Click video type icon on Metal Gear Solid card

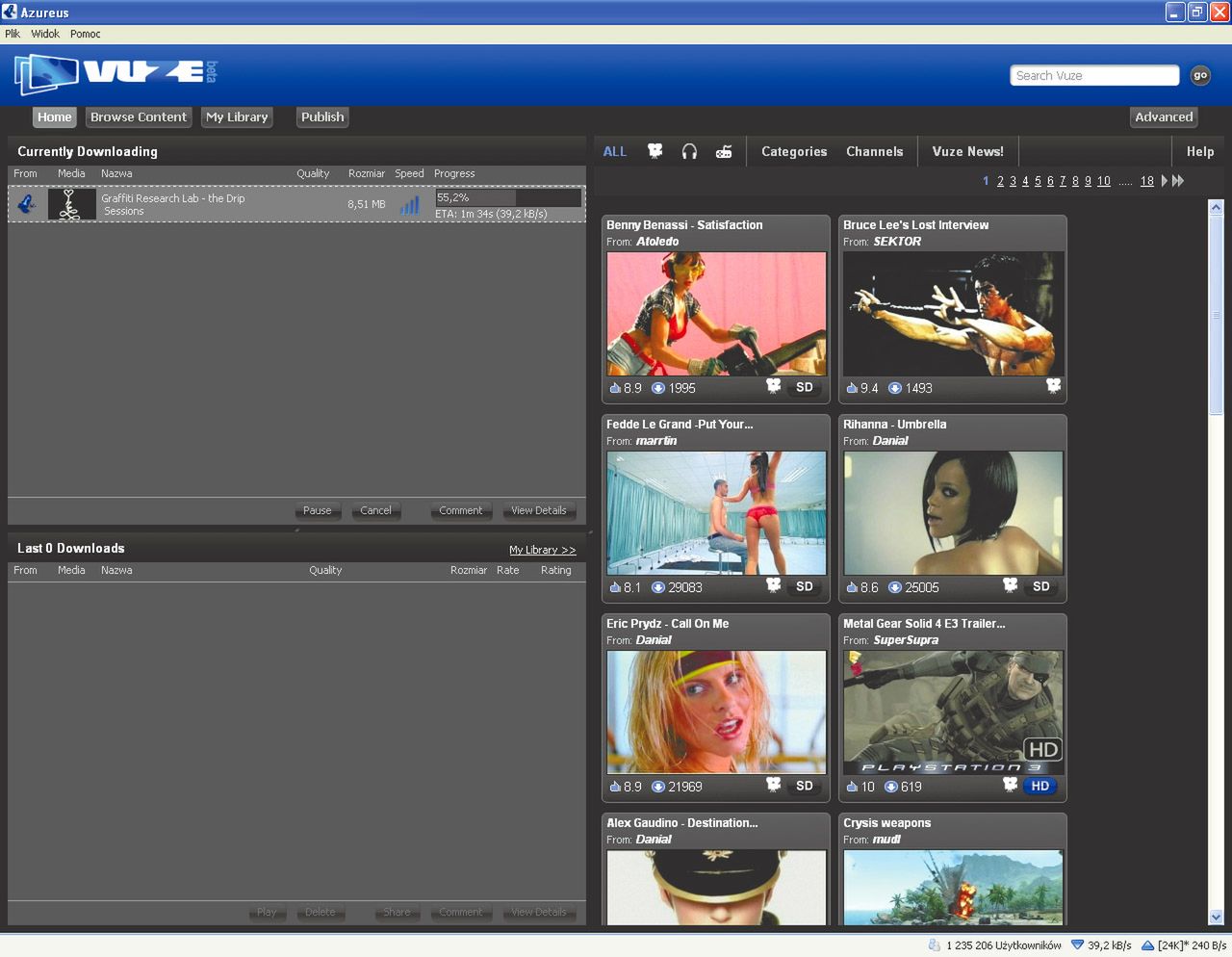(1010, 784)
